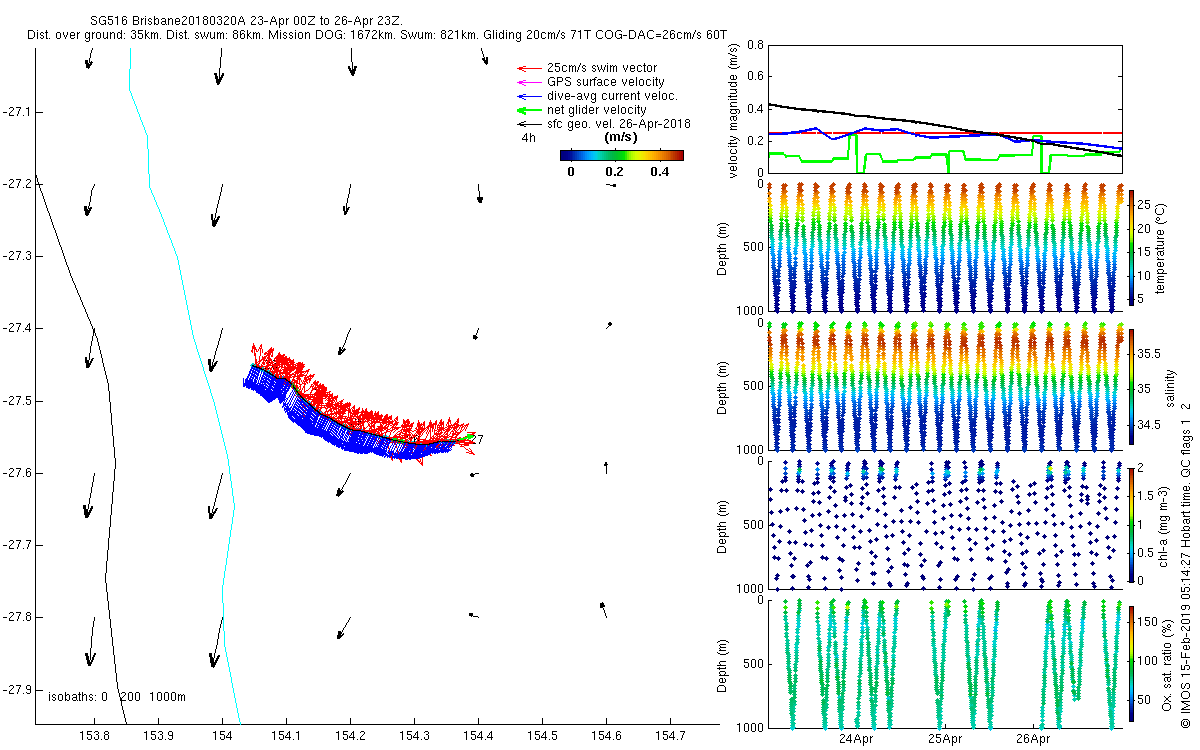
Task: Click the 24Apr date tick label
Action: (857, 740)
